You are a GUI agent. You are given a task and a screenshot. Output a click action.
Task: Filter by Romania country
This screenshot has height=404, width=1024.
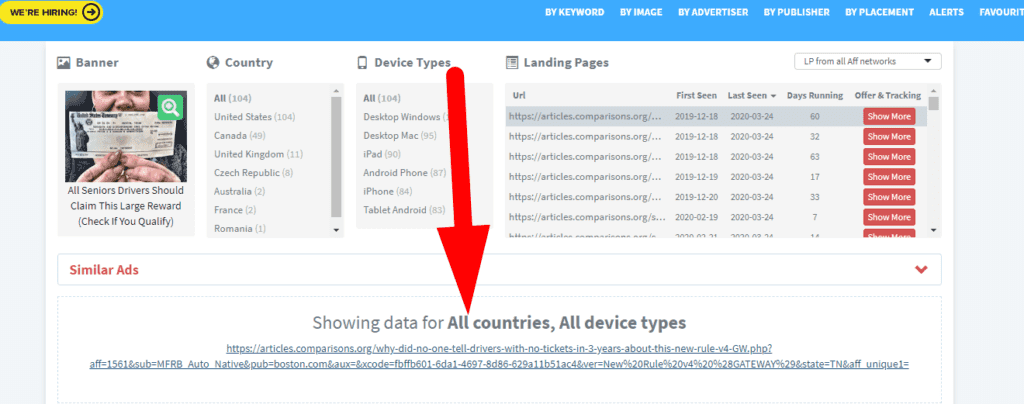pos(240,228)
